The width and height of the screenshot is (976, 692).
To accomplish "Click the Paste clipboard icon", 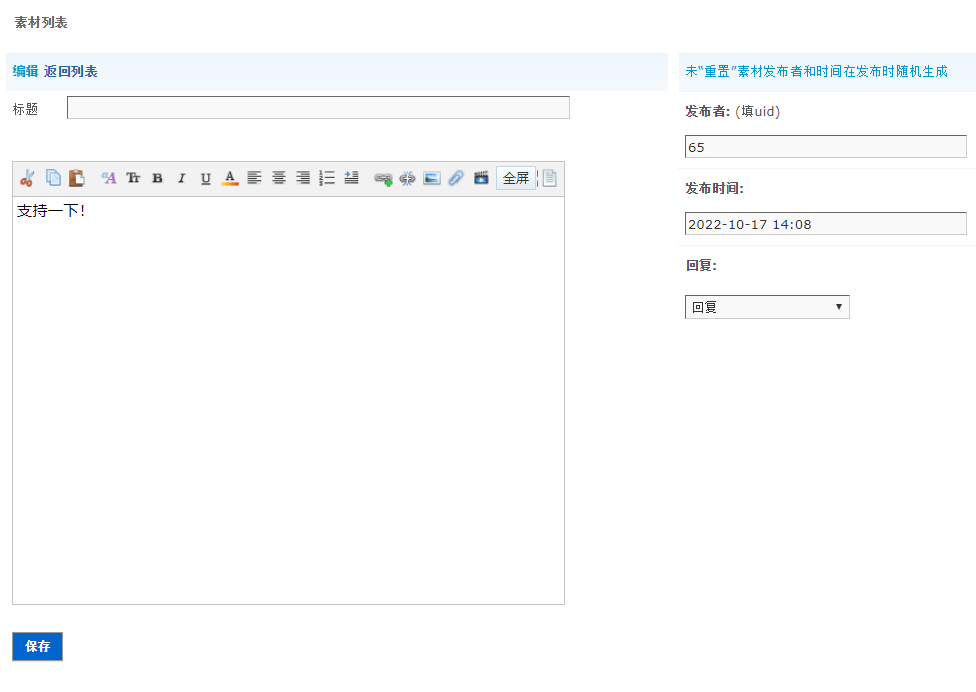I will pyautogui.click(x=77, y=178).
